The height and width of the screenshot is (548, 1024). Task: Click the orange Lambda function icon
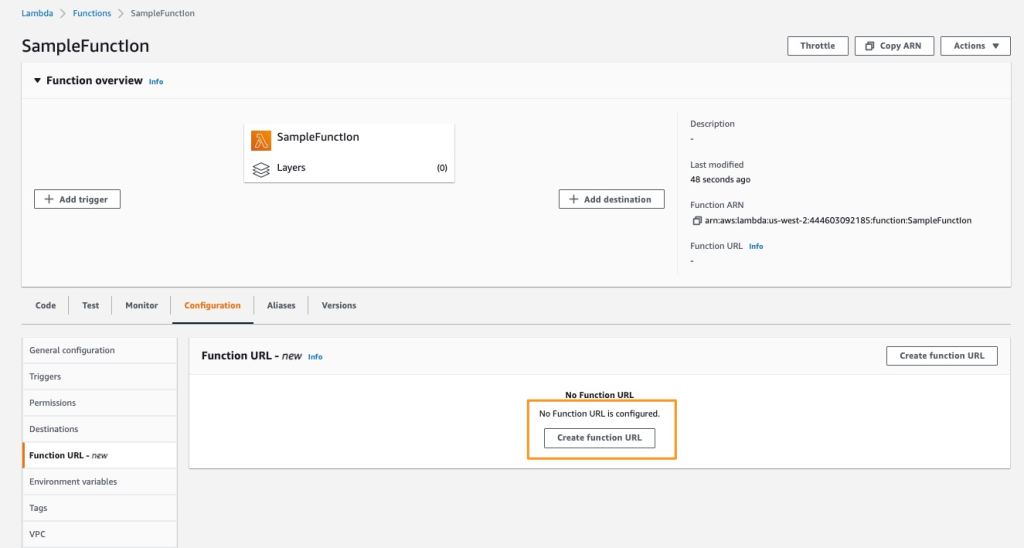tap(261, 140)
